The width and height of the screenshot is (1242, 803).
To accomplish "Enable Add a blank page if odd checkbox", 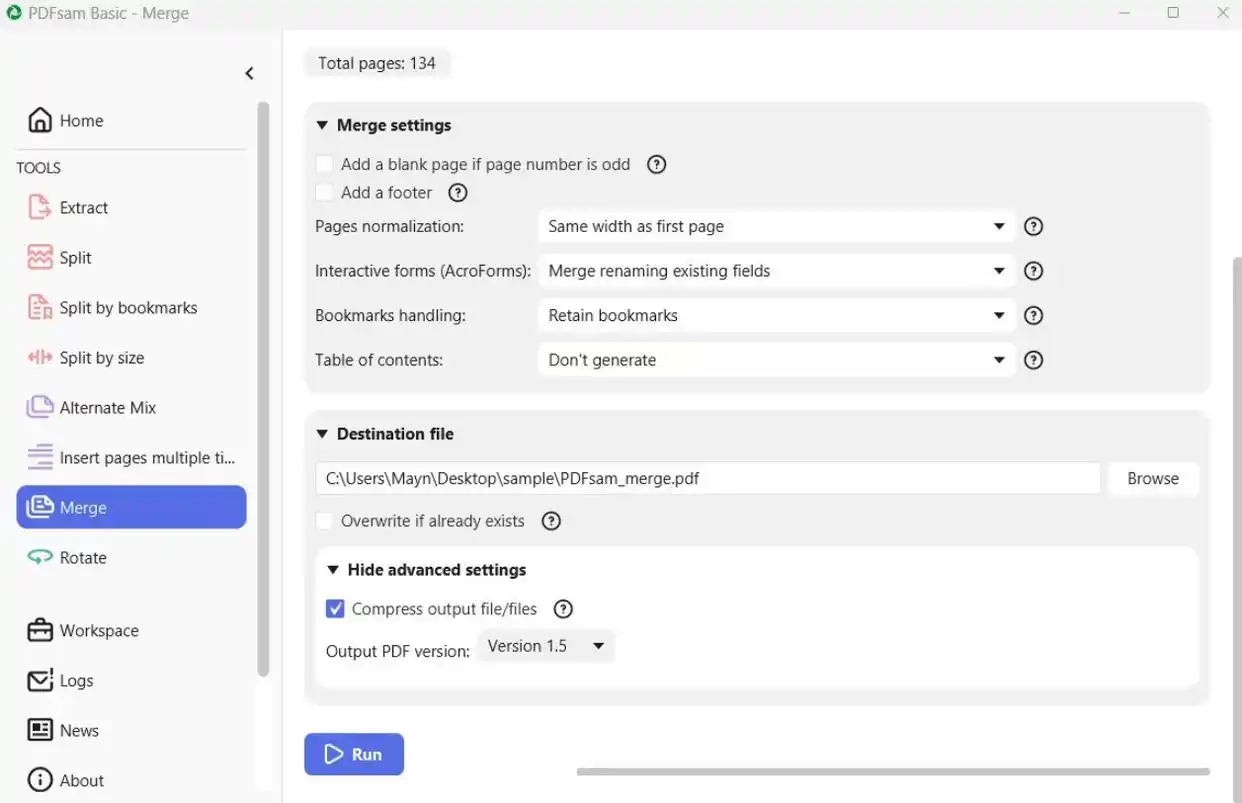I will coord(324,164).
